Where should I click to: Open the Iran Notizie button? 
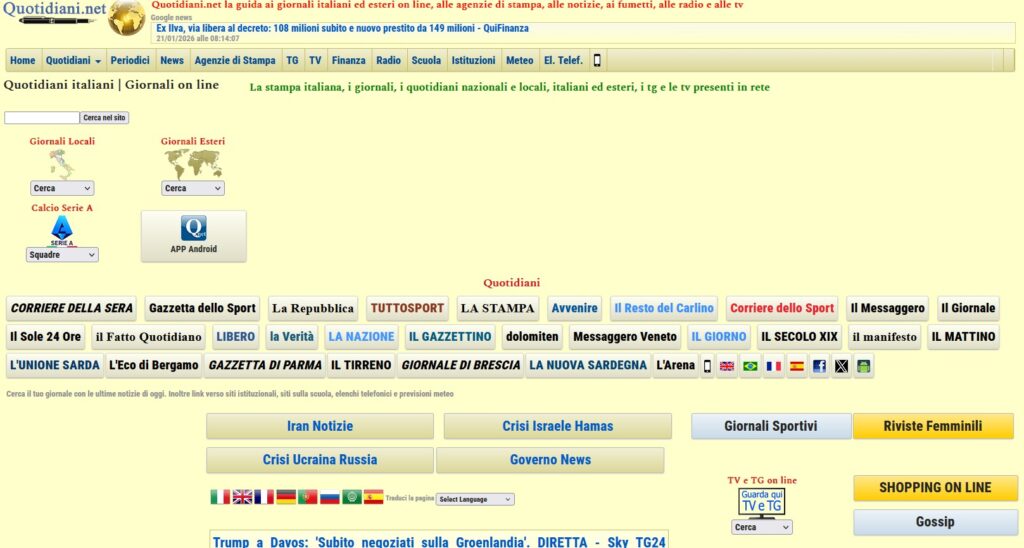pyautogui.click(x=320, y=426)
